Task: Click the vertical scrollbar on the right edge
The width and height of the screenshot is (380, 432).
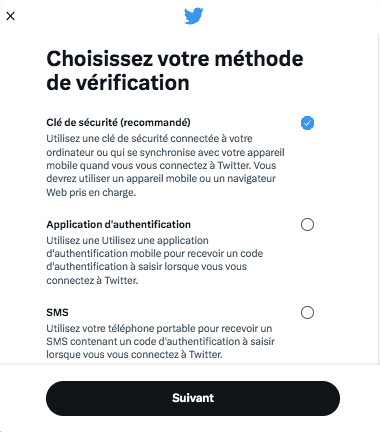Action: click(x=379, y=199)
